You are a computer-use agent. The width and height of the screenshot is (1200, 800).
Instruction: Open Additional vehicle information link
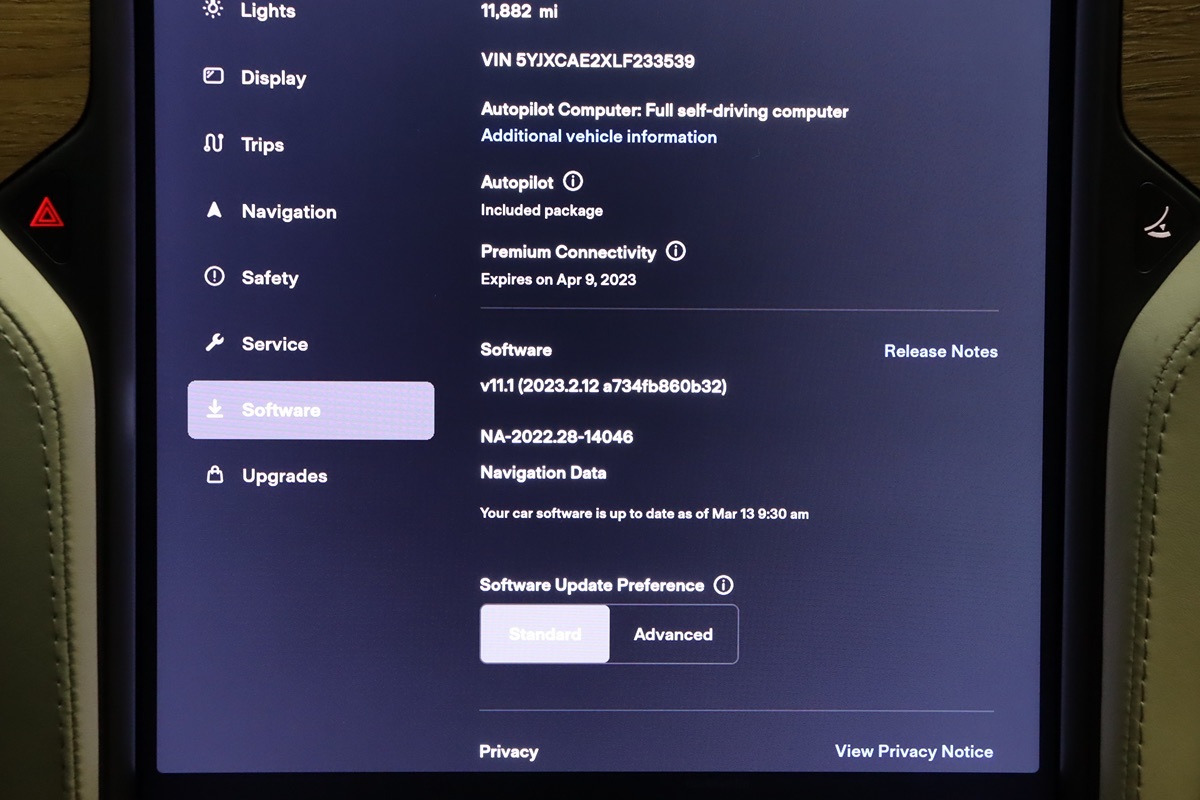[598, 137]
